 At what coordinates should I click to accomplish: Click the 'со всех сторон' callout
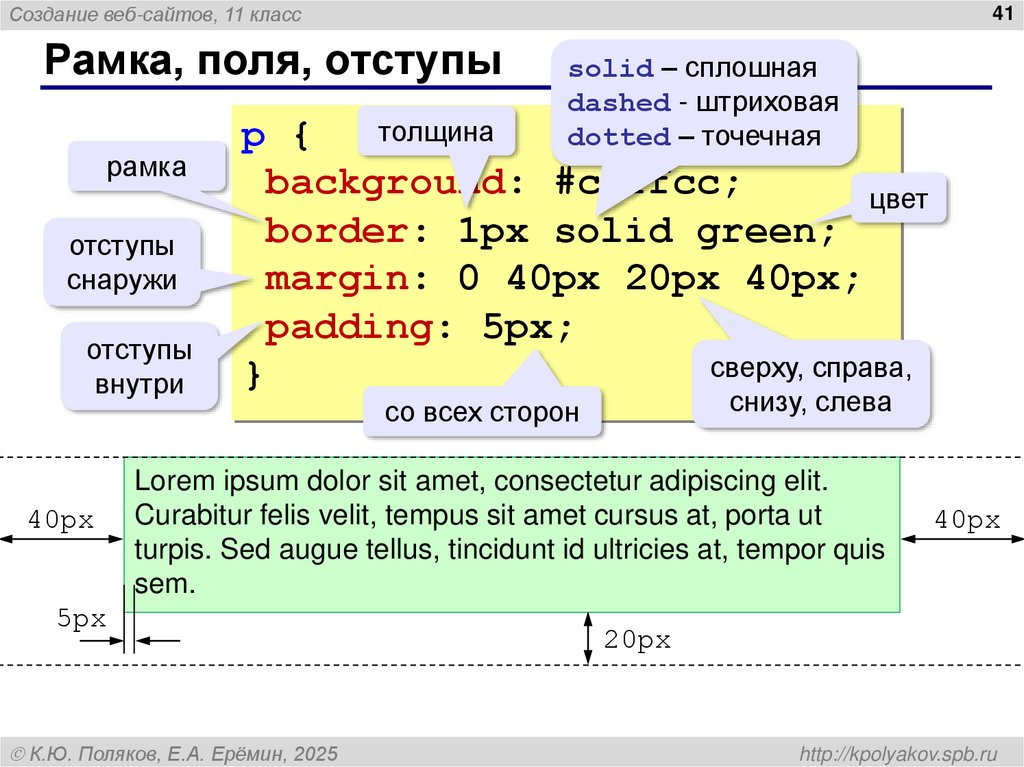click(482, 412)
